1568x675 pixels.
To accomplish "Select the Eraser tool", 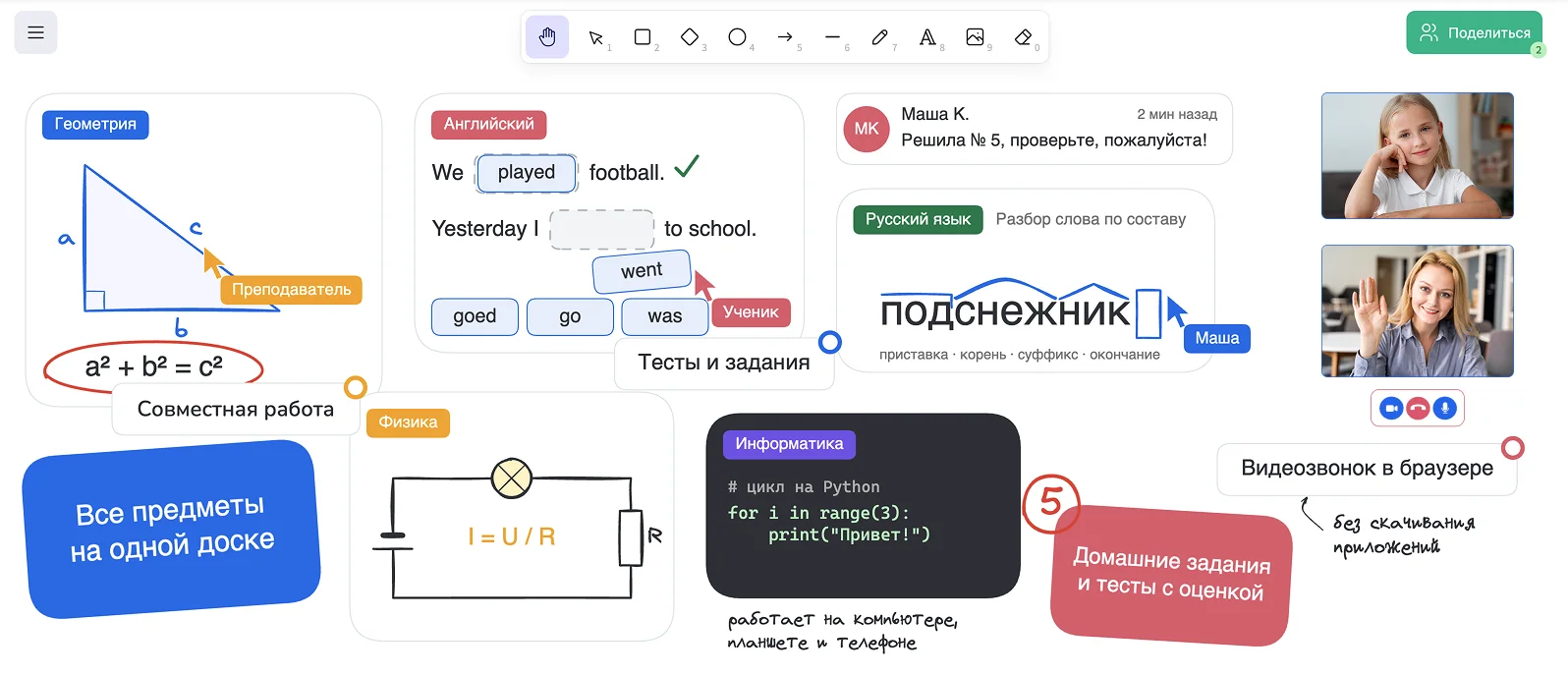I will click(1023, 37).
